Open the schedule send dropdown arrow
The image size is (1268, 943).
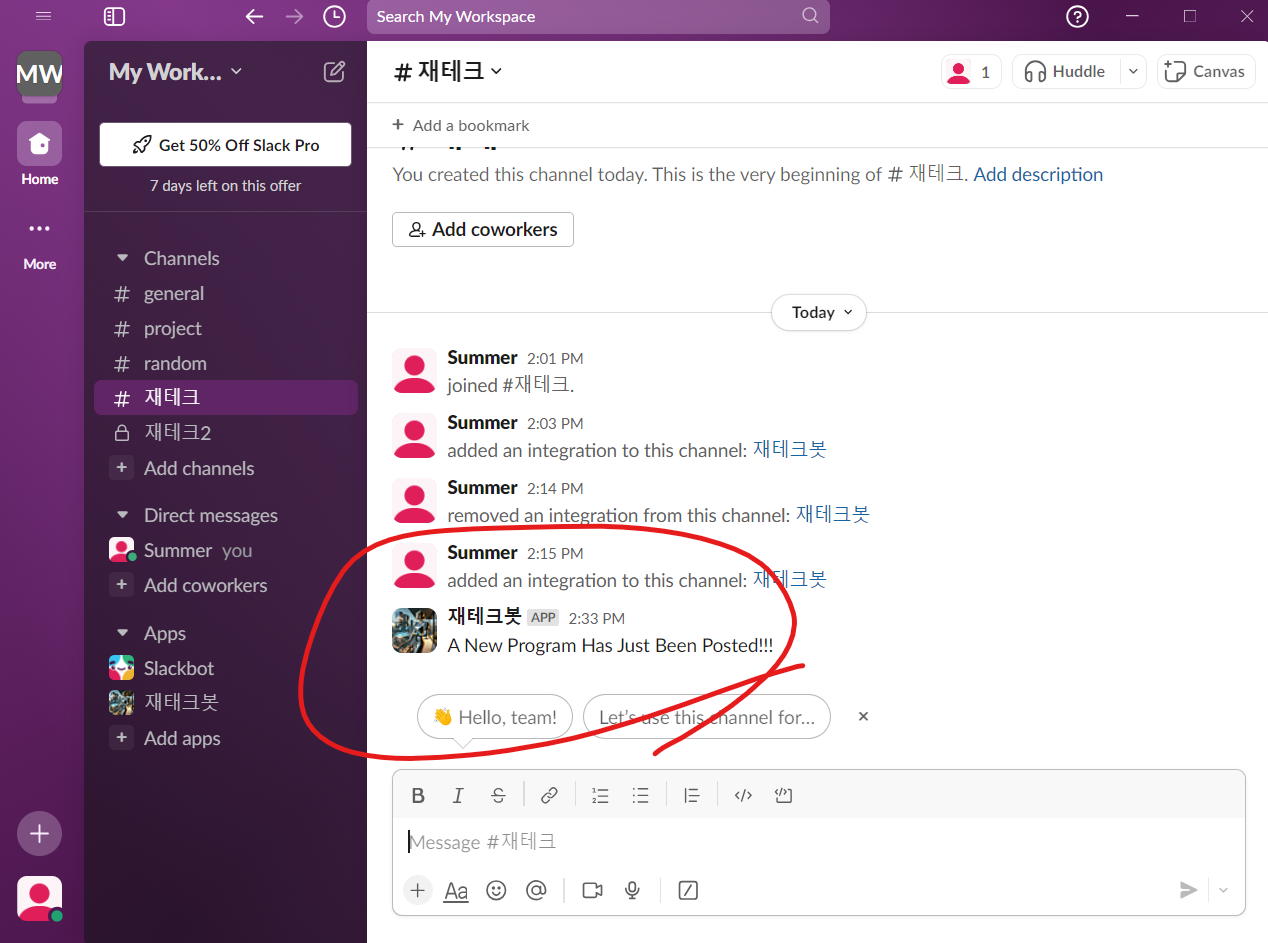coord(1223,890)
